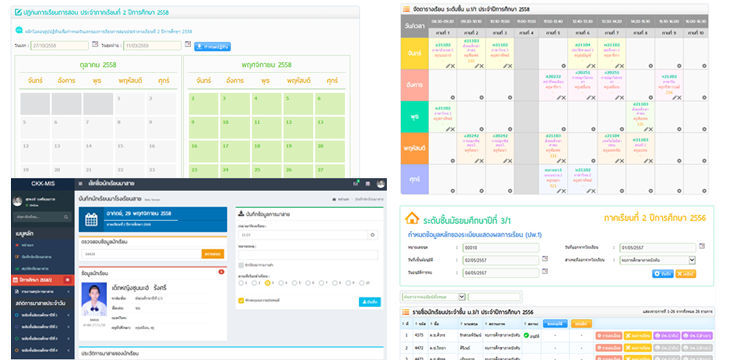Viewport: 729px width, 360px height.
Task: Click the roster search text box beside filter dropdown
Action: click(494, 297)
